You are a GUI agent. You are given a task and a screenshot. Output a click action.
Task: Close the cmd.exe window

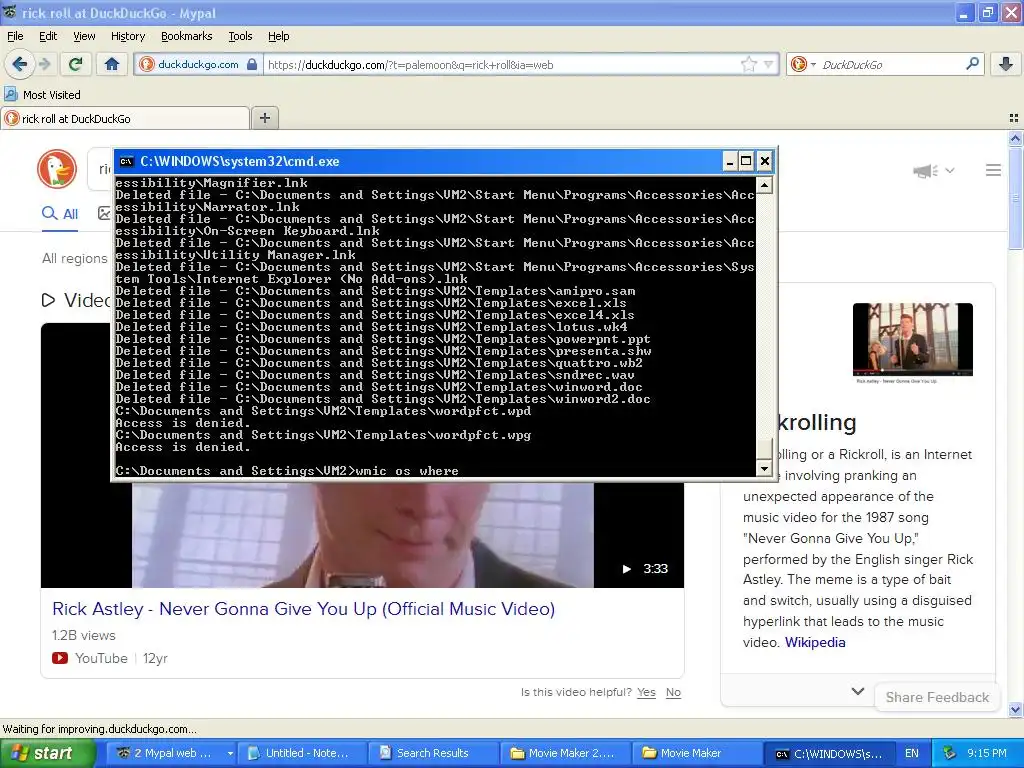(765, 161)
